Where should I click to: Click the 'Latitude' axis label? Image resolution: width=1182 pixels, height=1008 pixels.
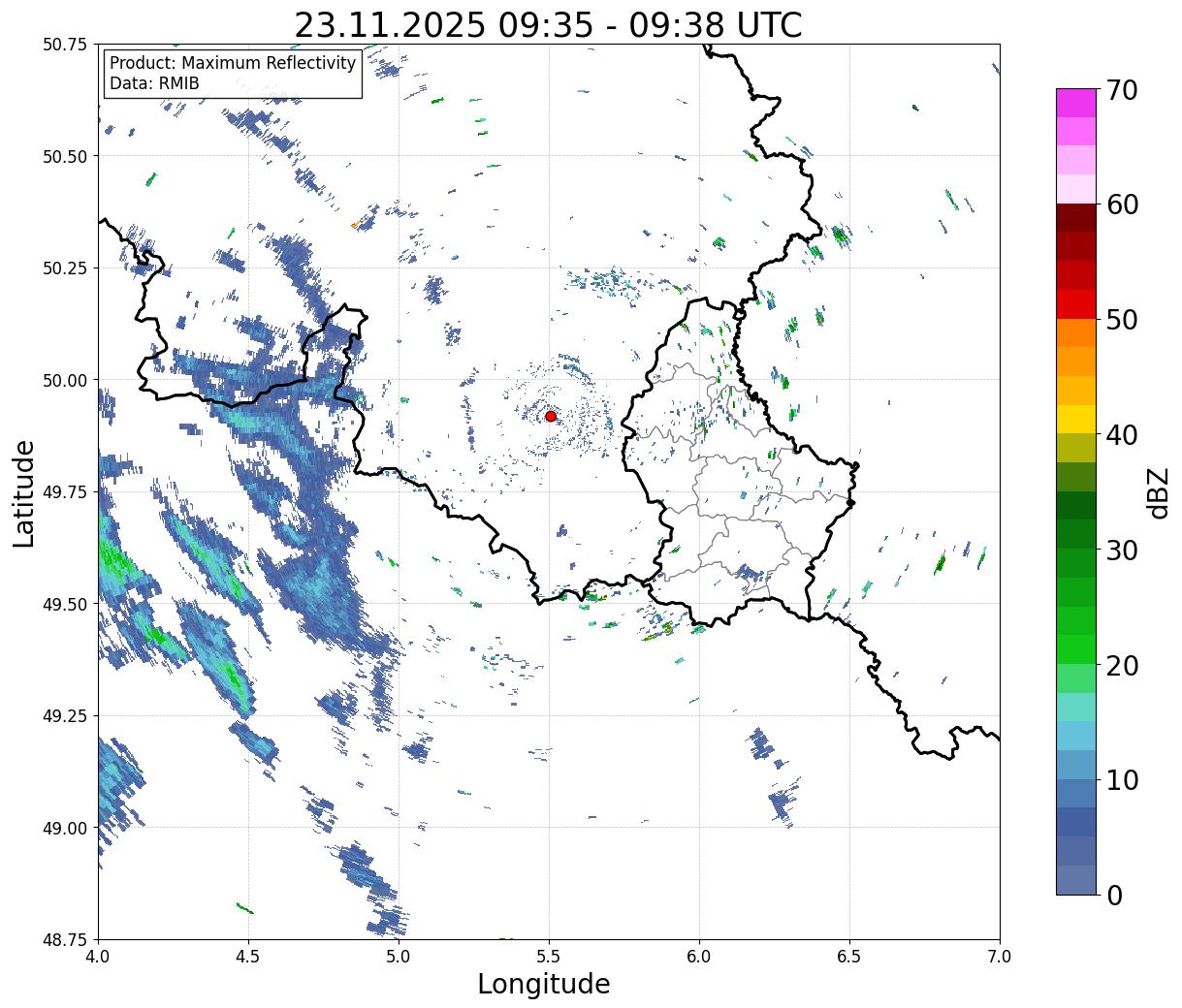(x=24, y=492)
